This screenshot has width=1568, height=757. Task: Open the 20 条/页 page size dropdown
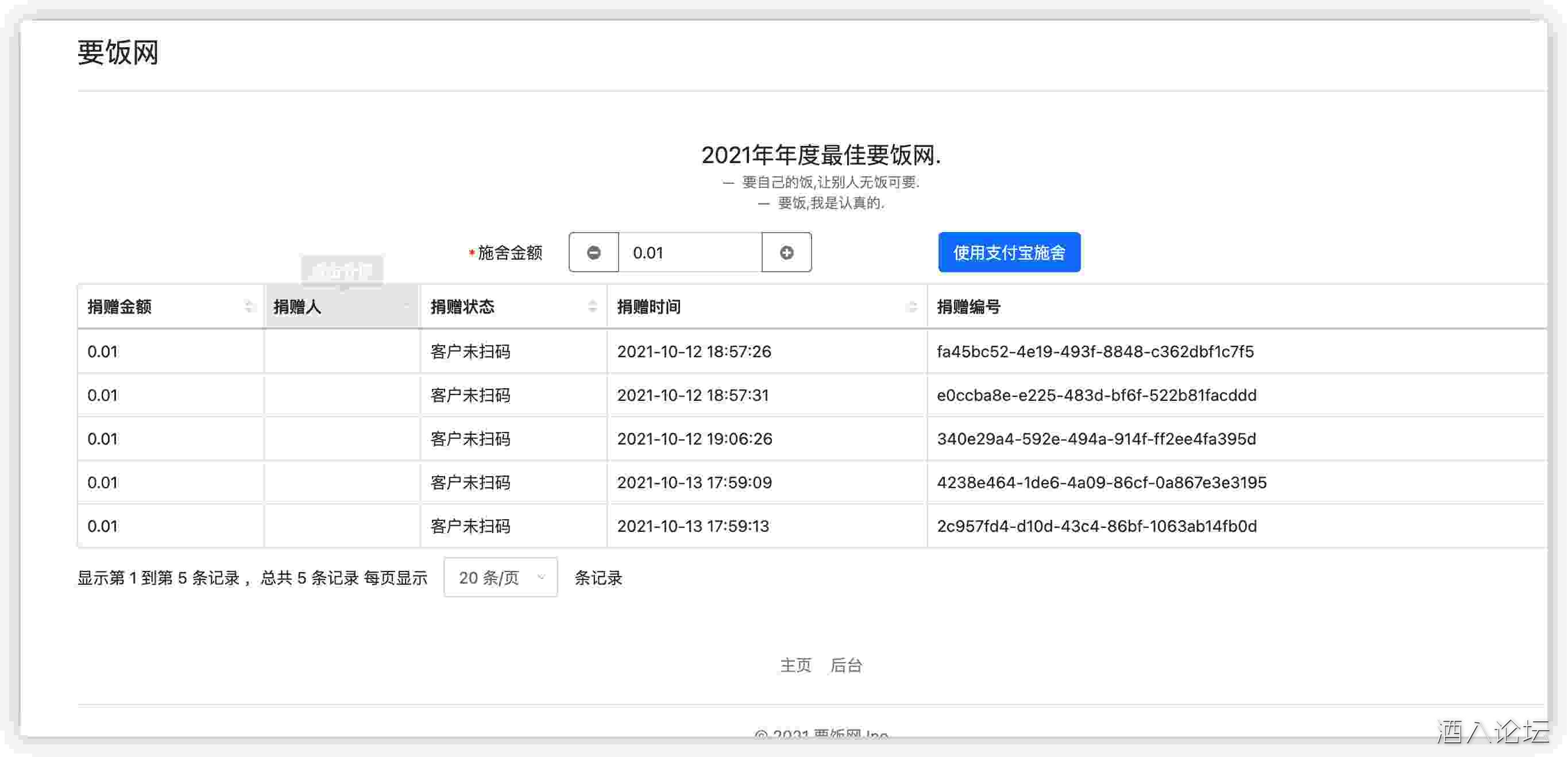point(500,577)
